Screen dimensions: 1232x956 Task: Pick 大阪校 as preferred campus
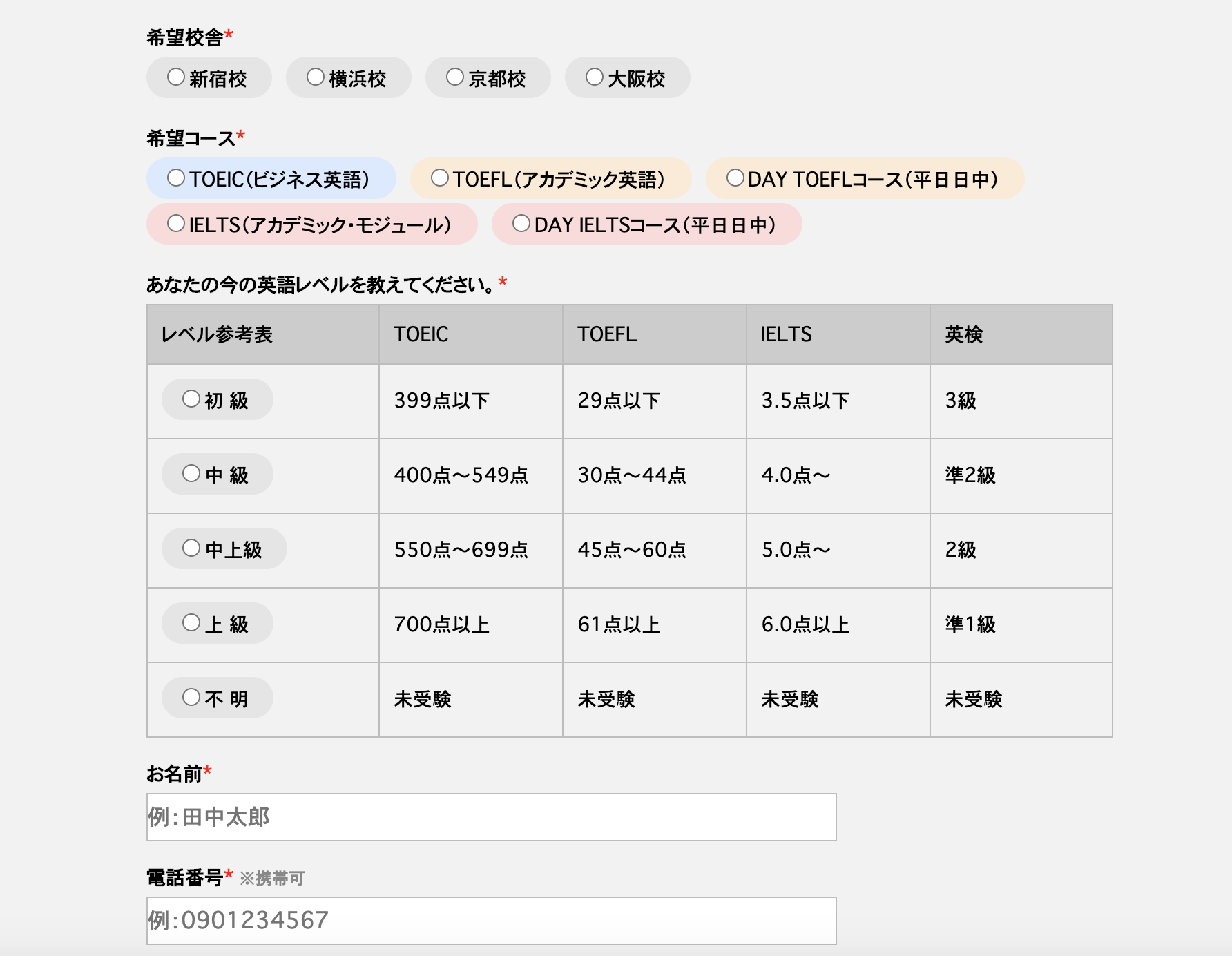pos(595,77)
